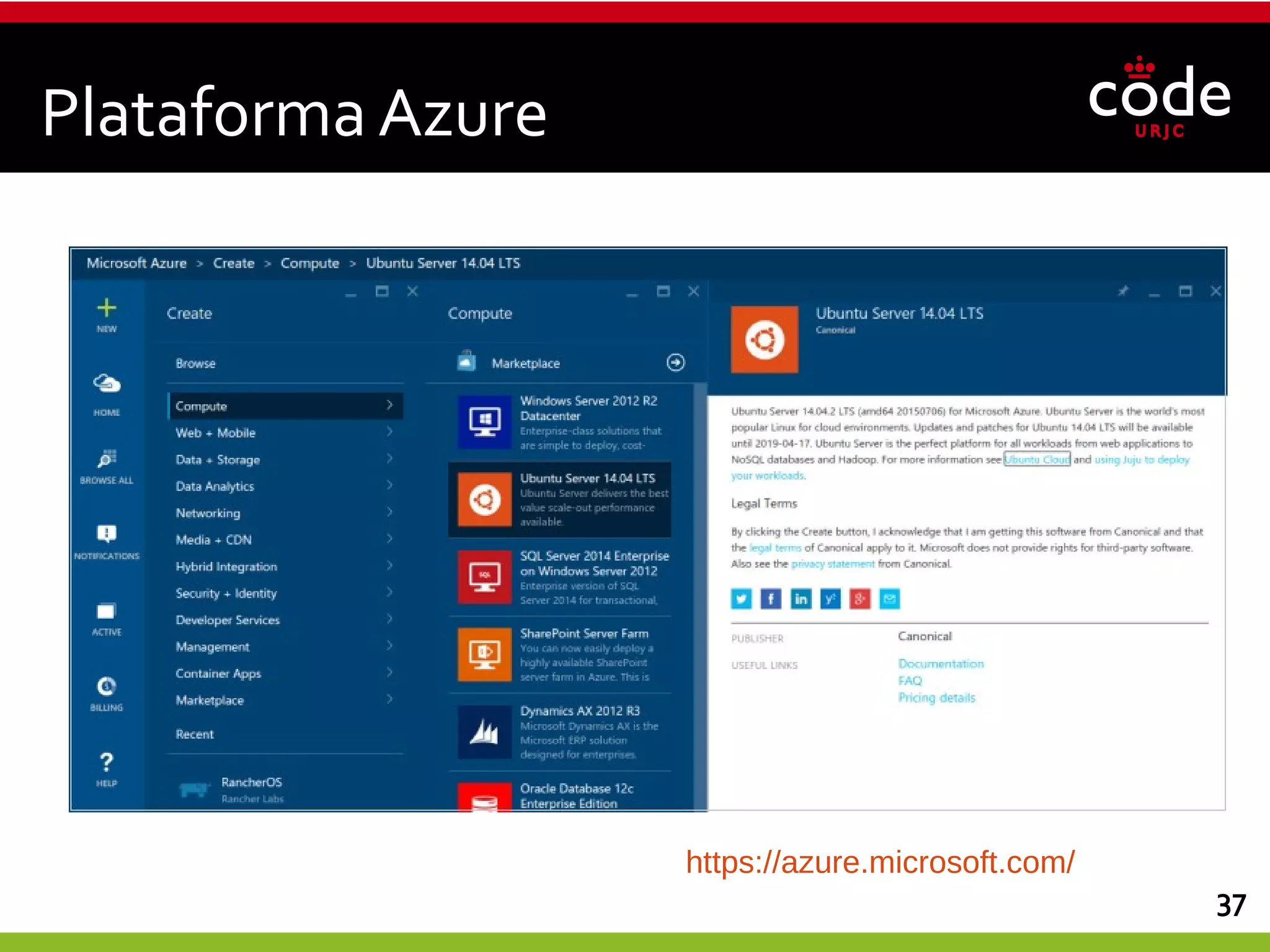Expand the Data Analytics chevron
Image resolution: width=1270 pixels, height=952 pixels.
coord(389,485)
